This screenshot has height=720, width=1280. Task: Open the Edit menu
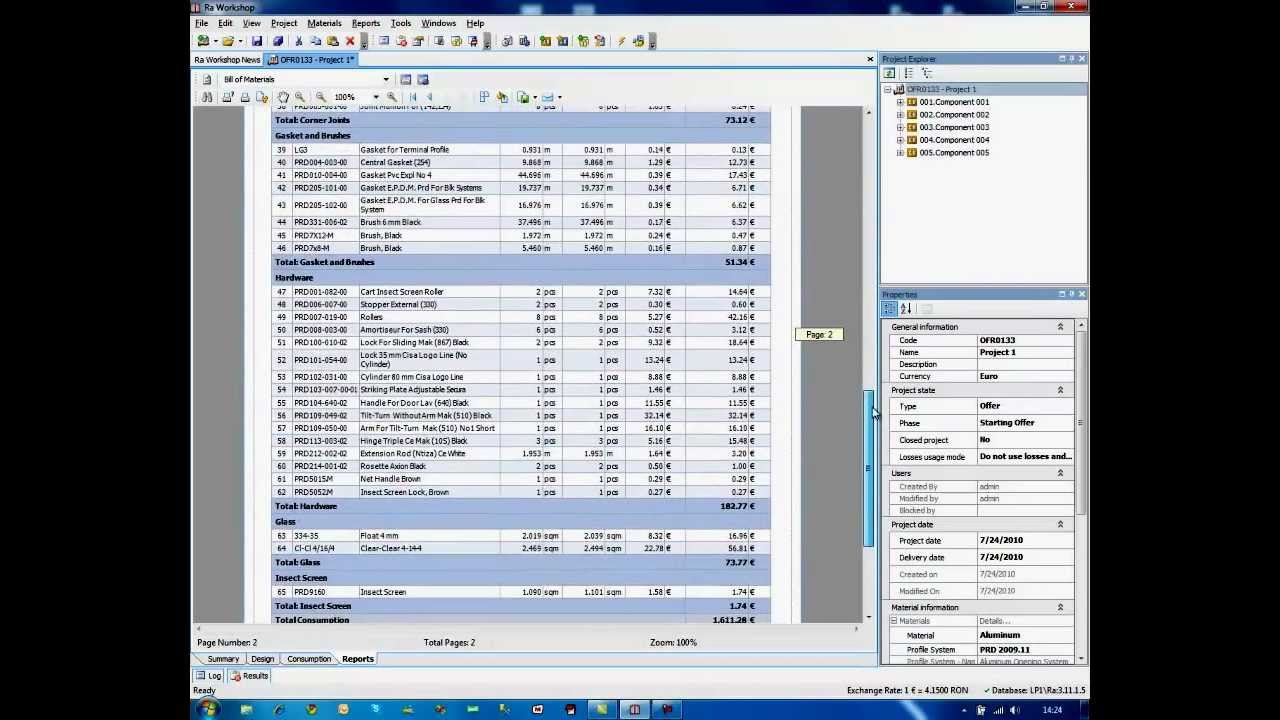coord(225,23)
